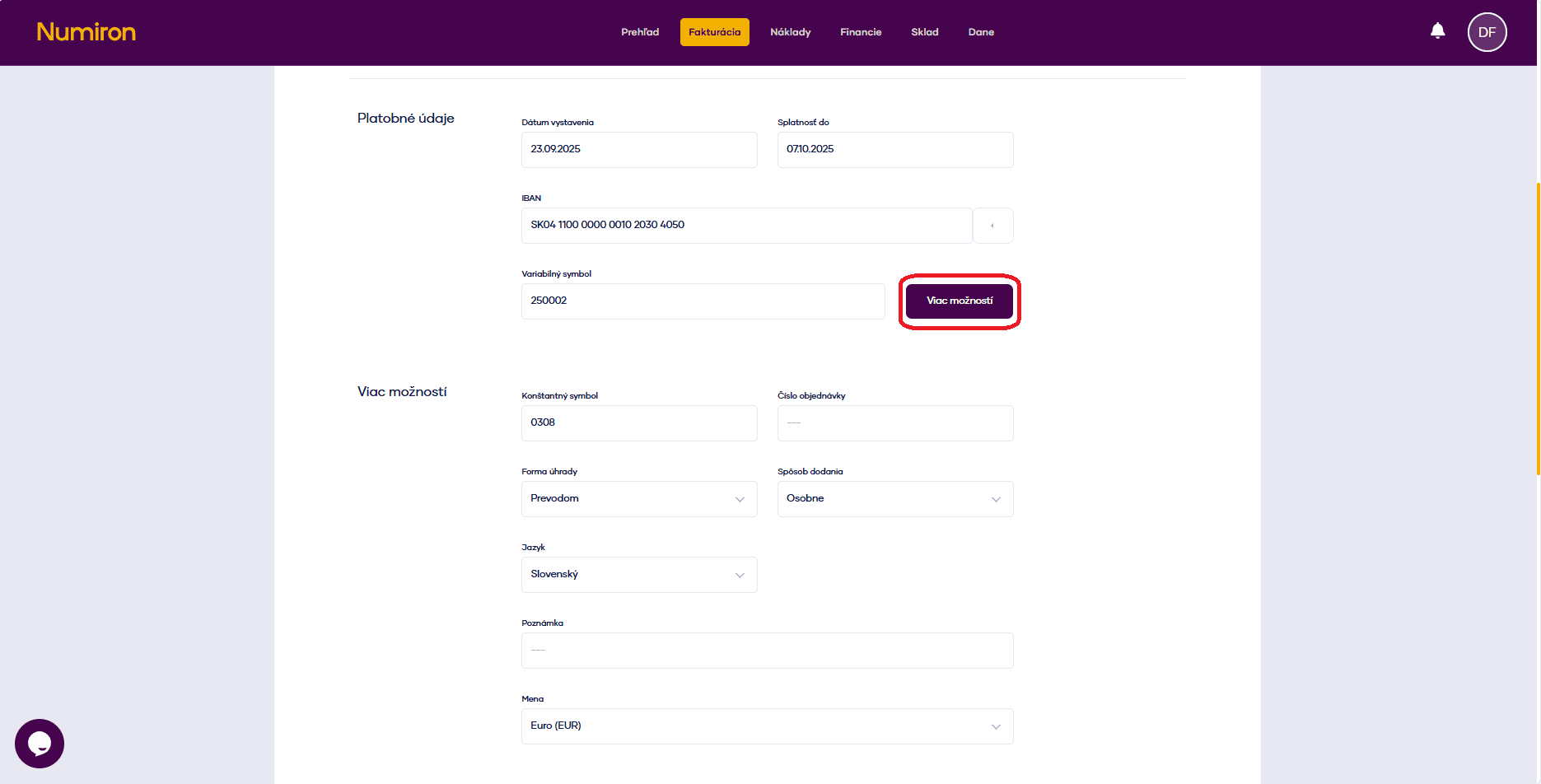Open the Mena currency dropdown
This screenshot has height=784, width=1541.
coord(767,726)
